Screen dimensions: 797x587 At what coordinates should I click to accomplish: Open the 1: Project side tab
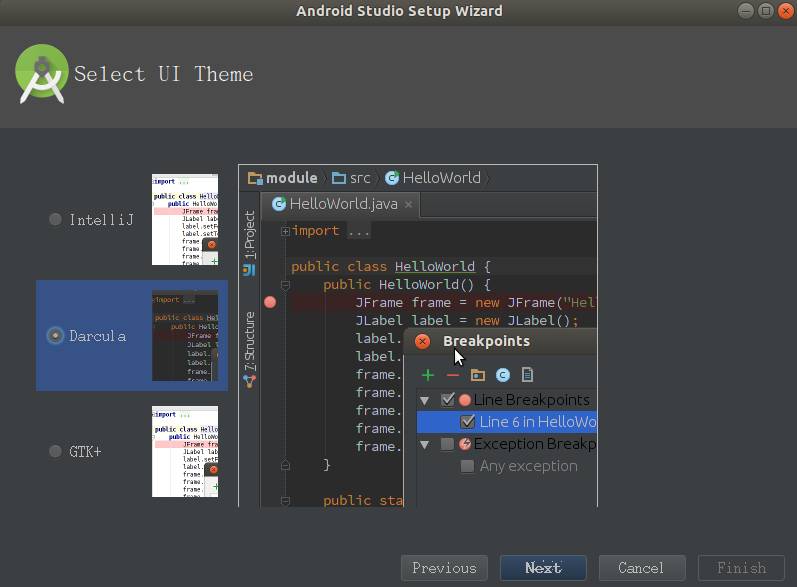[250, 235]
